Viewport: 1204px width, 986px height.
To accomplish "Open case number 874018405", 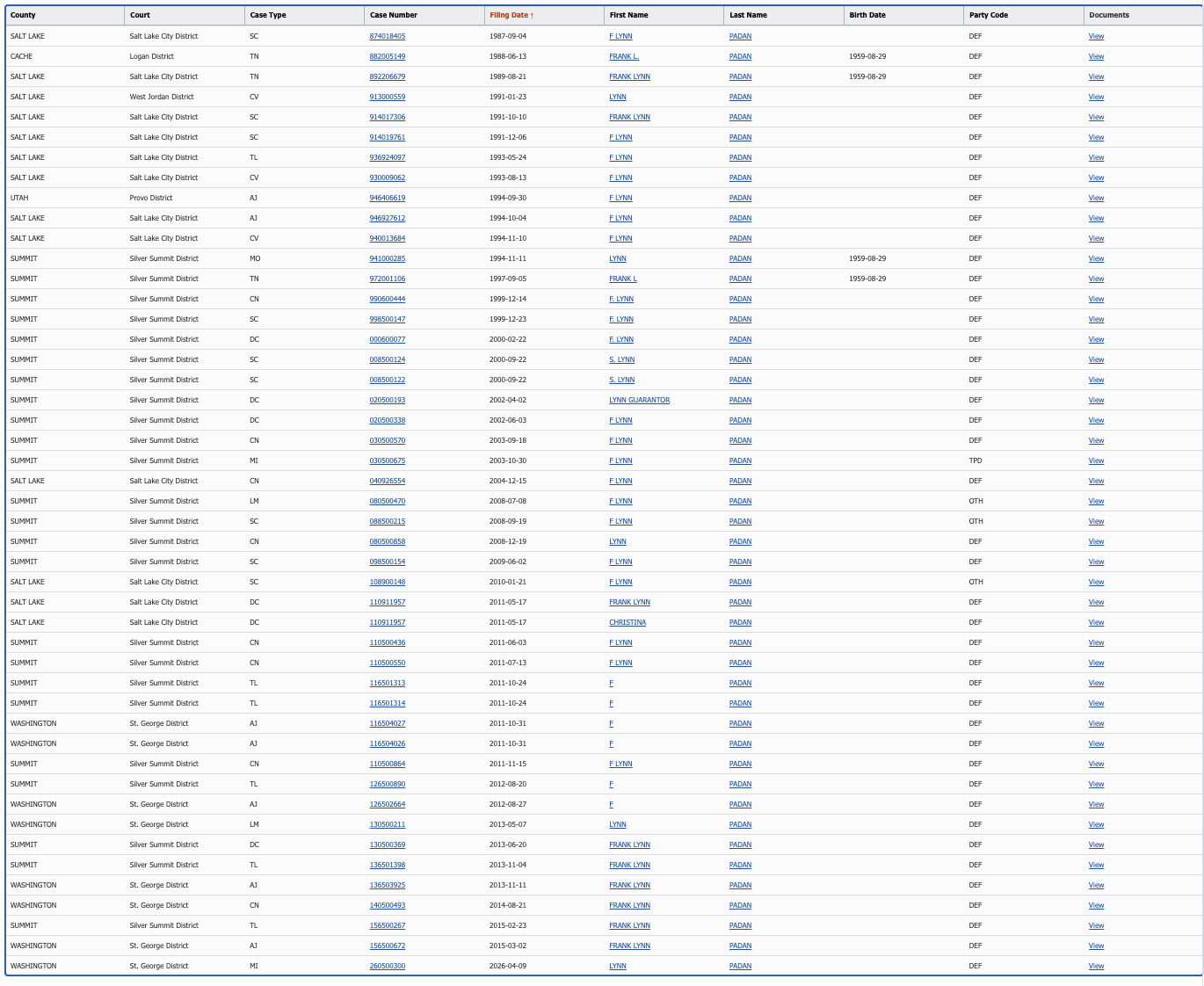I will (x=387, y=36).
